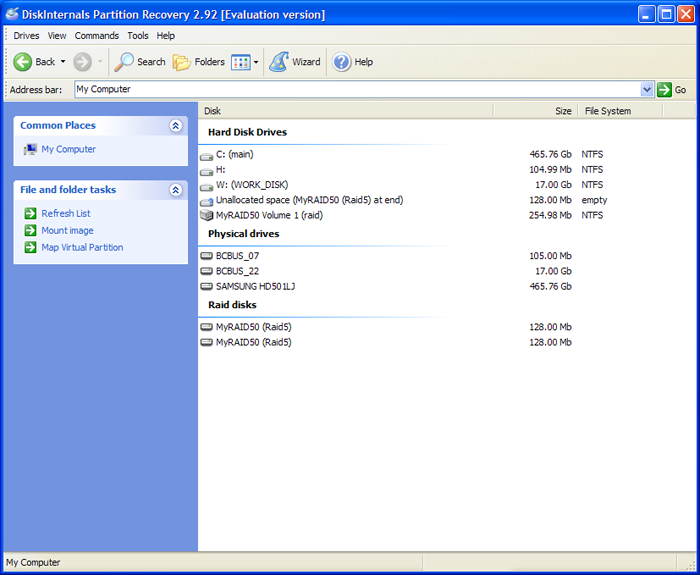700x575 pixels.
Task: Click the 104.99 Mb size value
Action: point(550,170)
